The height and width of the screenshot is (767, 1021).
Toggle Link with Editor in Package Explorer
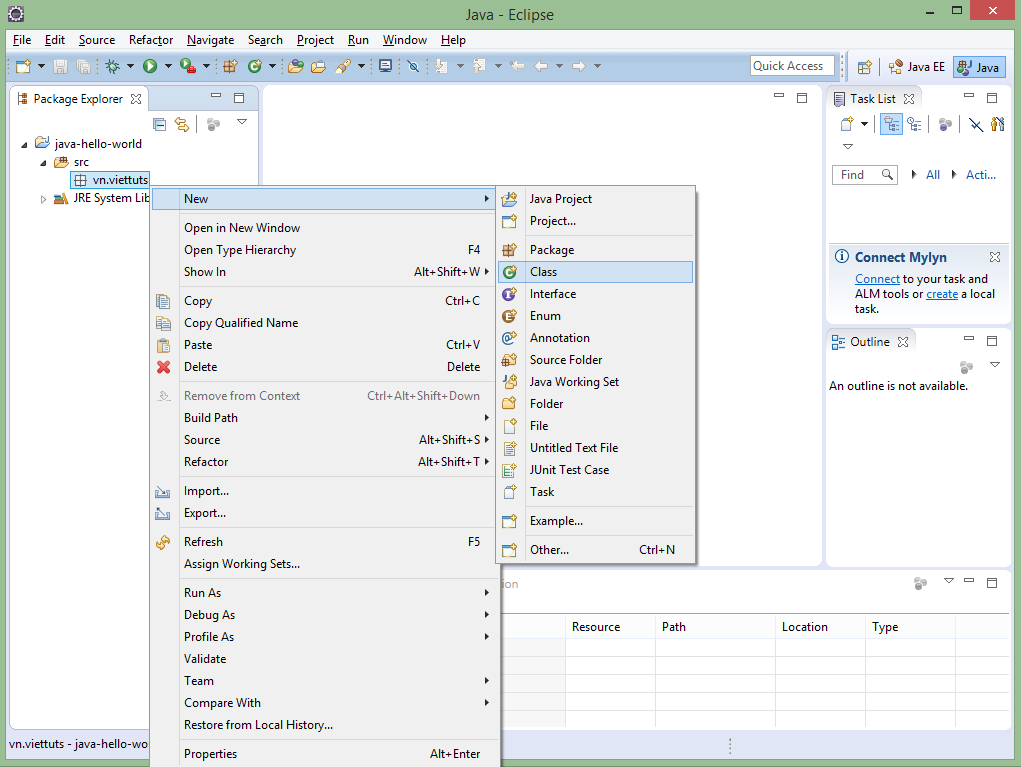[182, 124]
